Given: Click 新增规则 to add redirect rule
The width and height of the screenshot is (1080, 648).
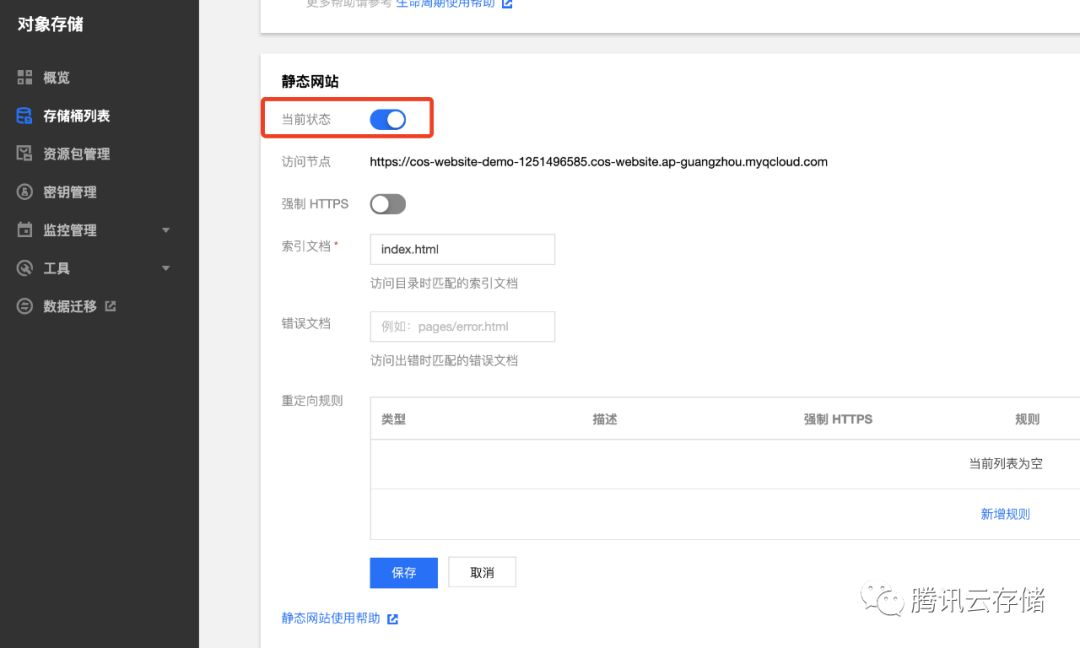Looking at the screenshot, I should [x=1005, y=514].
